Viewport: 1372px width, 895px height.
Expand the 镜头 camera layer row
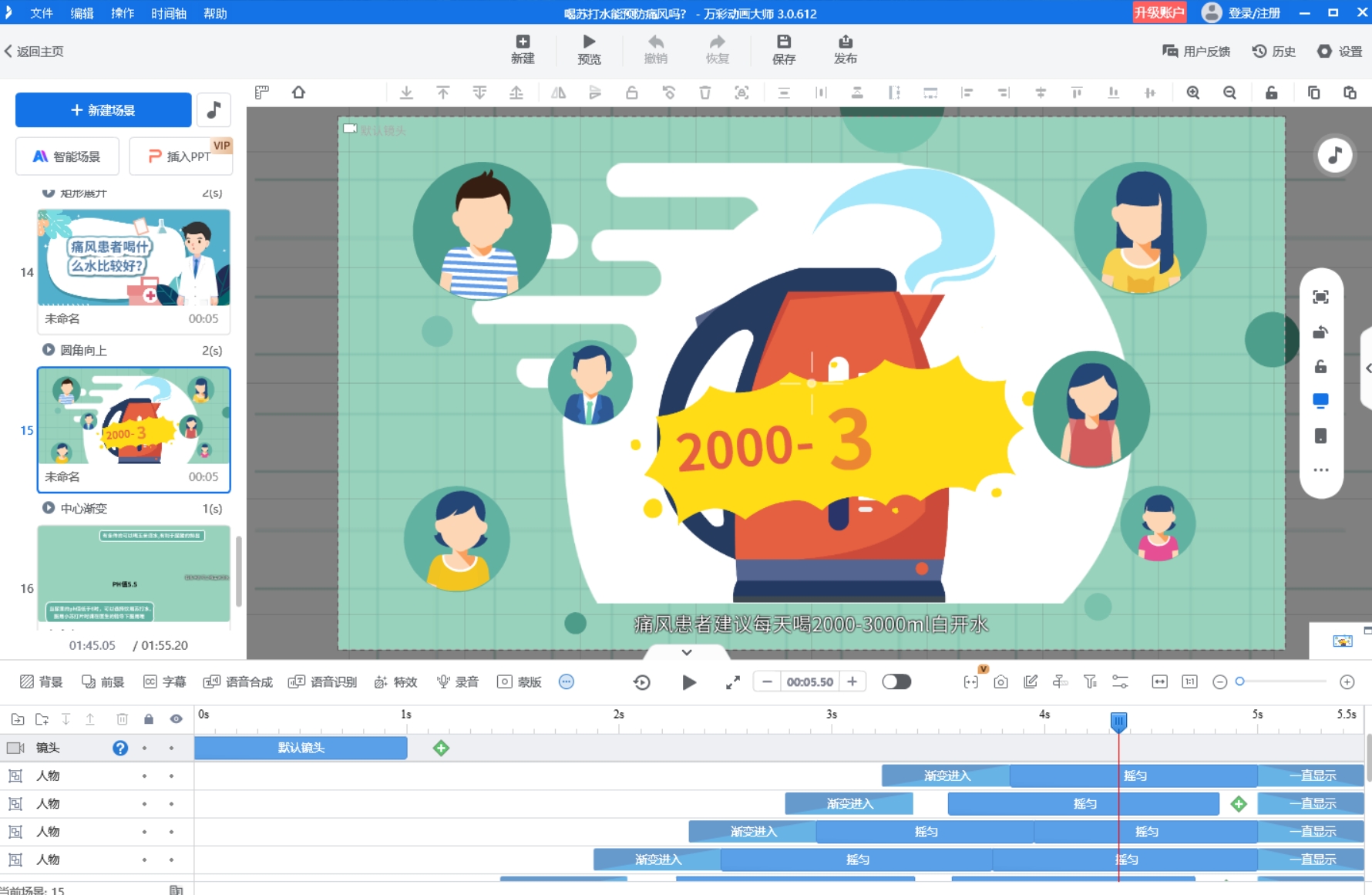tap(15, 748)
